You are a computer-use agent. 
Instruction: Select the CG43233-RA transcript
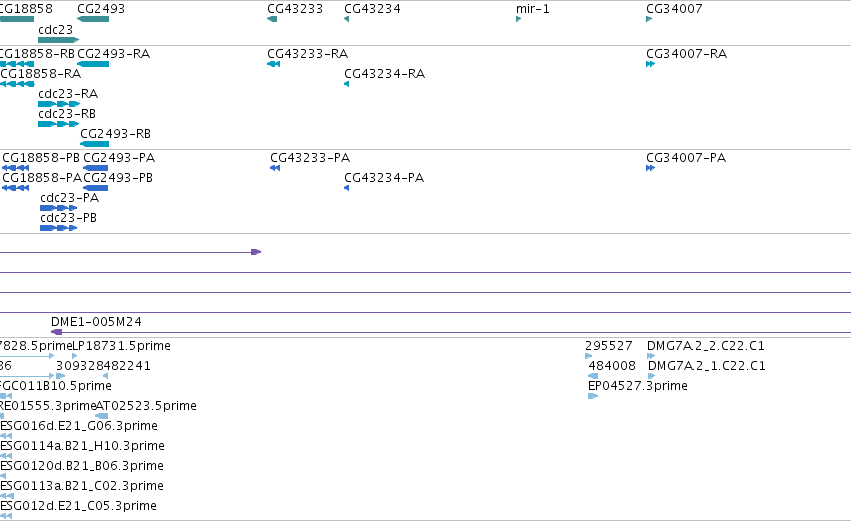(x=274, y=64)
